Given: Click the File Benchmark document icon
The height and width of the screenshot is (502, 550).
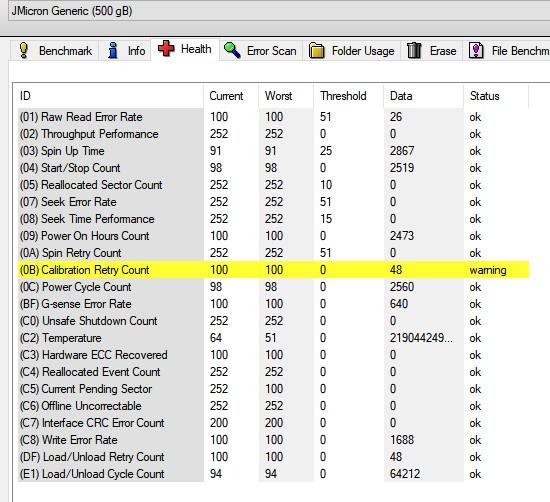Looking at the screenshot, I should tap(476, 51).
